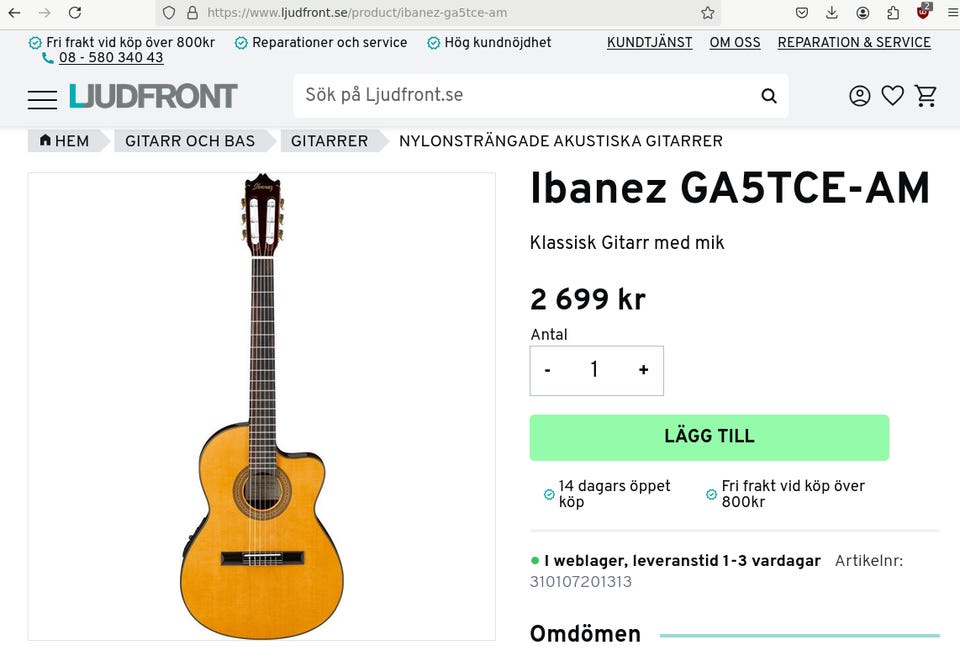Screen dimensions: 960x661
Task: Open the hamburger navigation menu
Action: (41, 99)
